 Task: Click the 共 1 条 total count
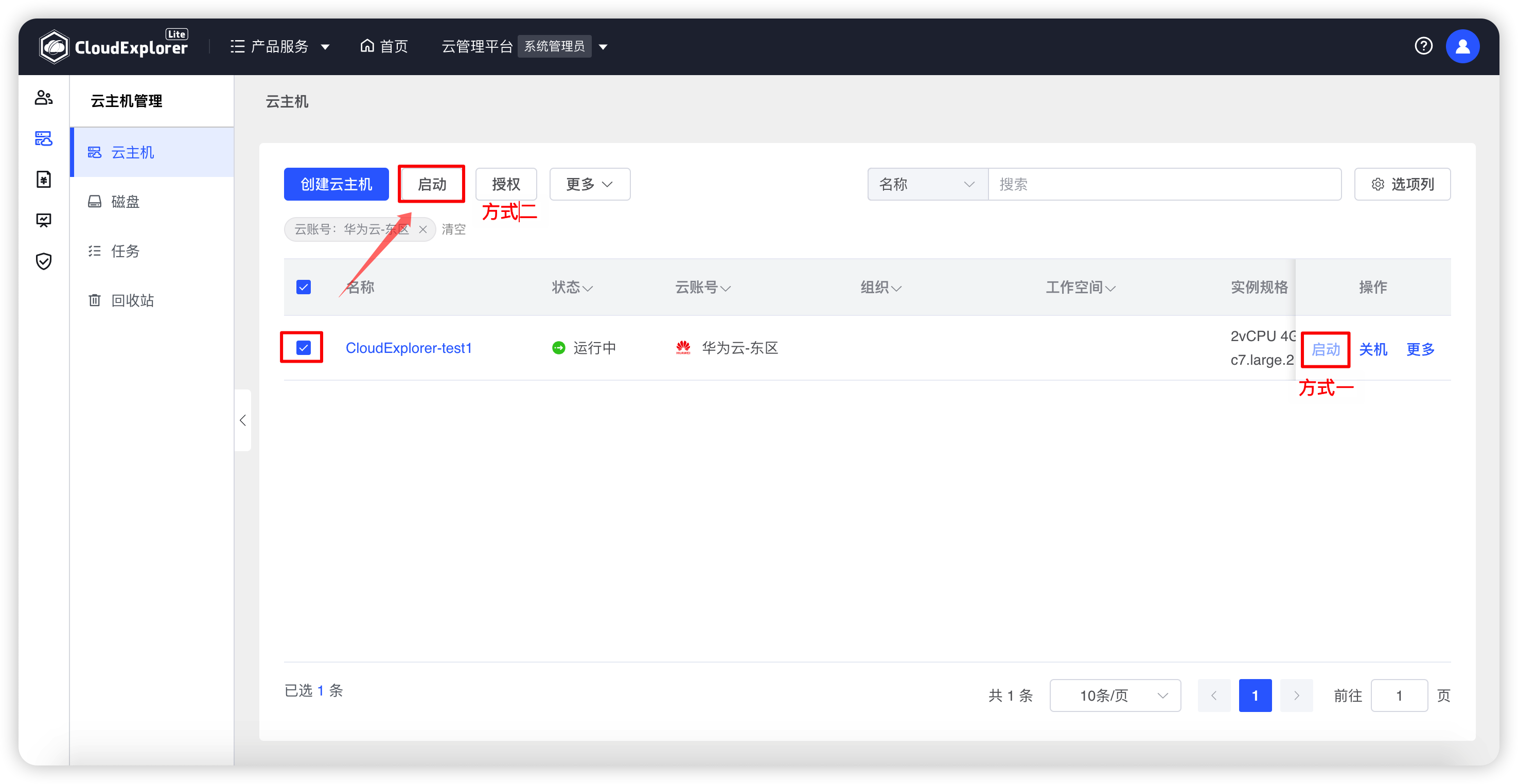[1011, 696]
